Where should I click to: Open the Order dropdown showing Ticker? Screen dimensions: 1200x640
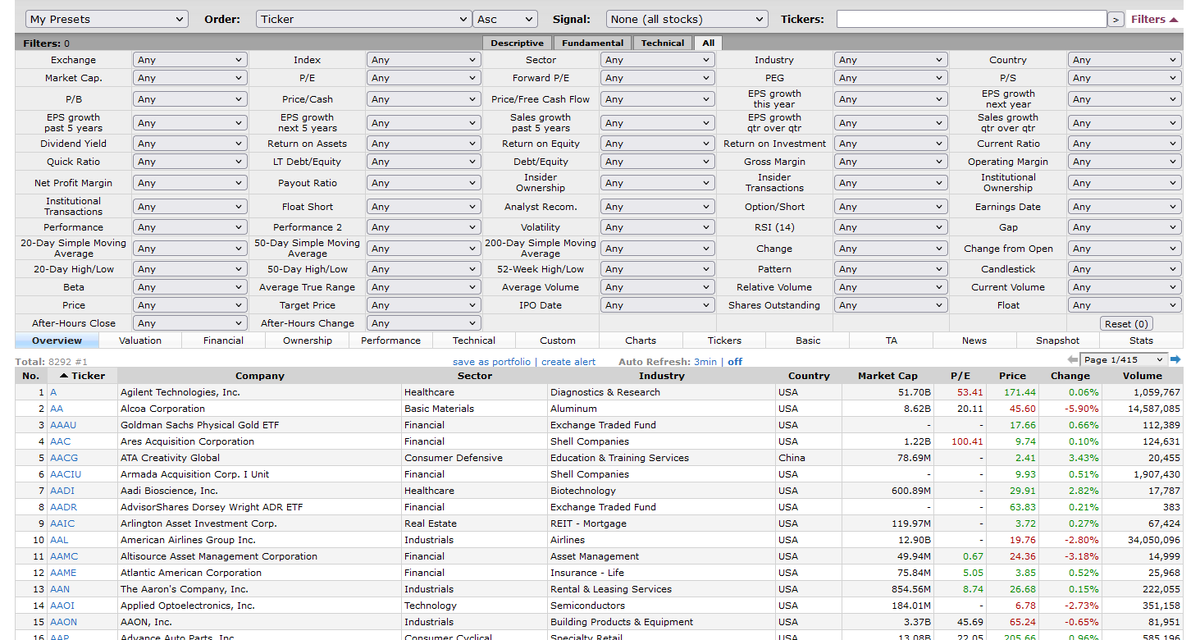(x=363, y=19)
